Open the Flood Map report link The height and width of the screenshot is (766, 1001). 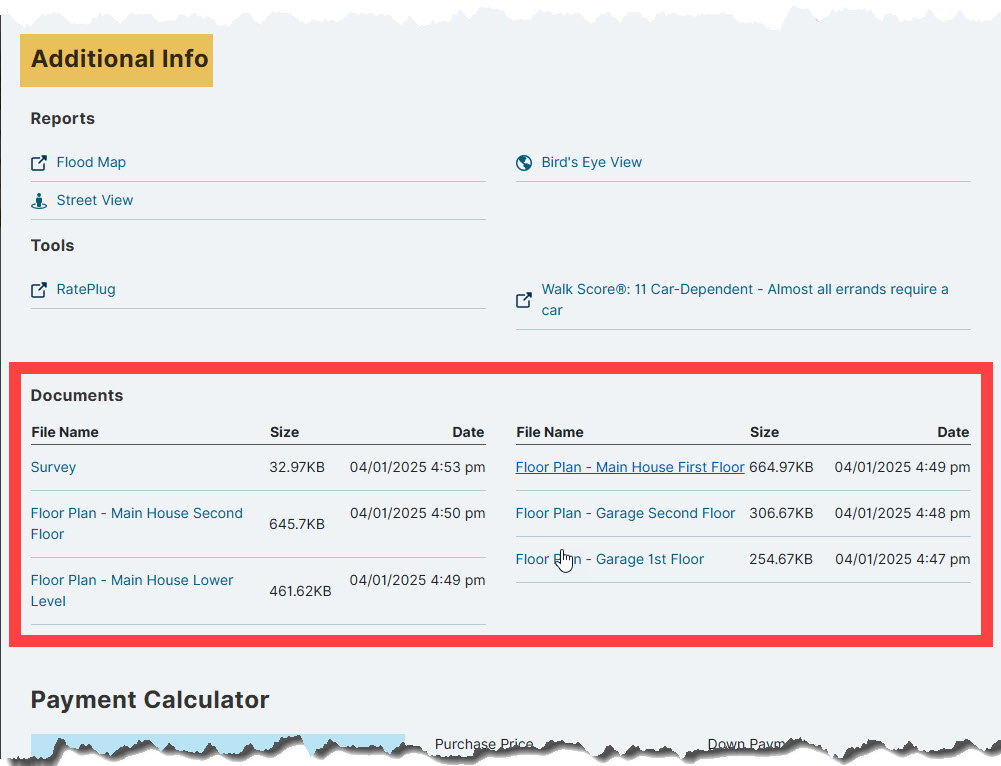click(91, 162)
